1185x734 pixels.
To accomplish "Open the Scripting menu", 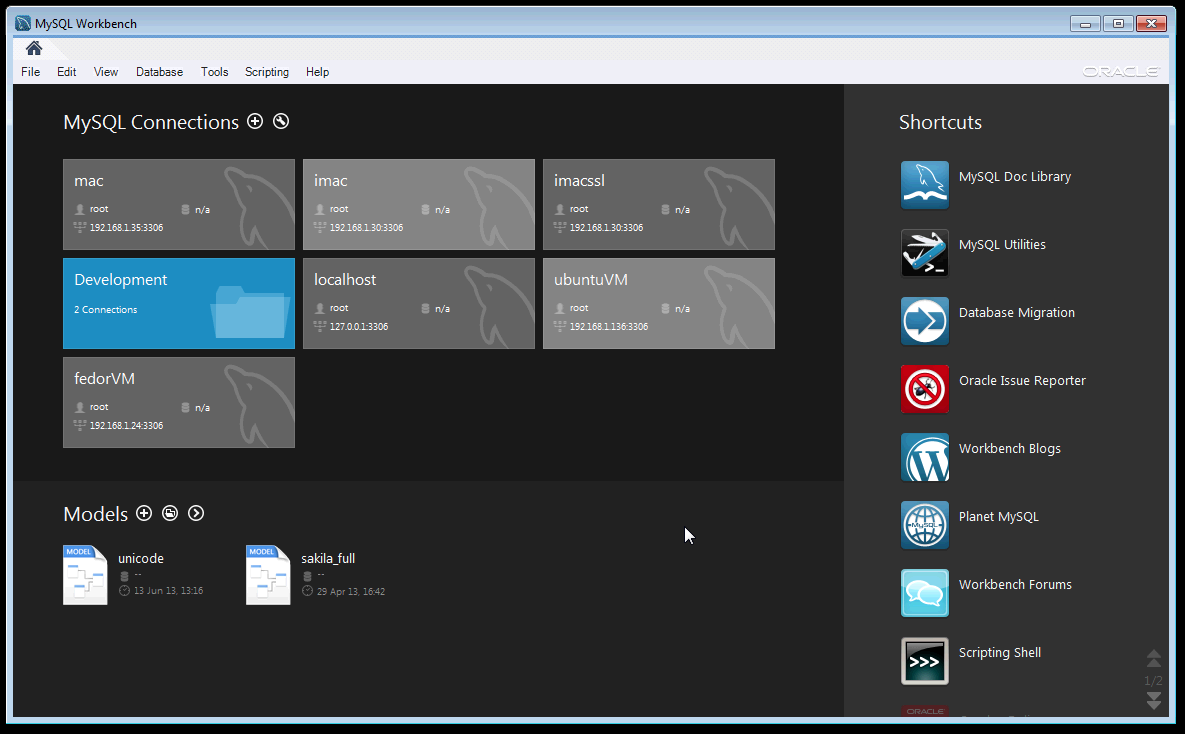I will pos(266,72).
